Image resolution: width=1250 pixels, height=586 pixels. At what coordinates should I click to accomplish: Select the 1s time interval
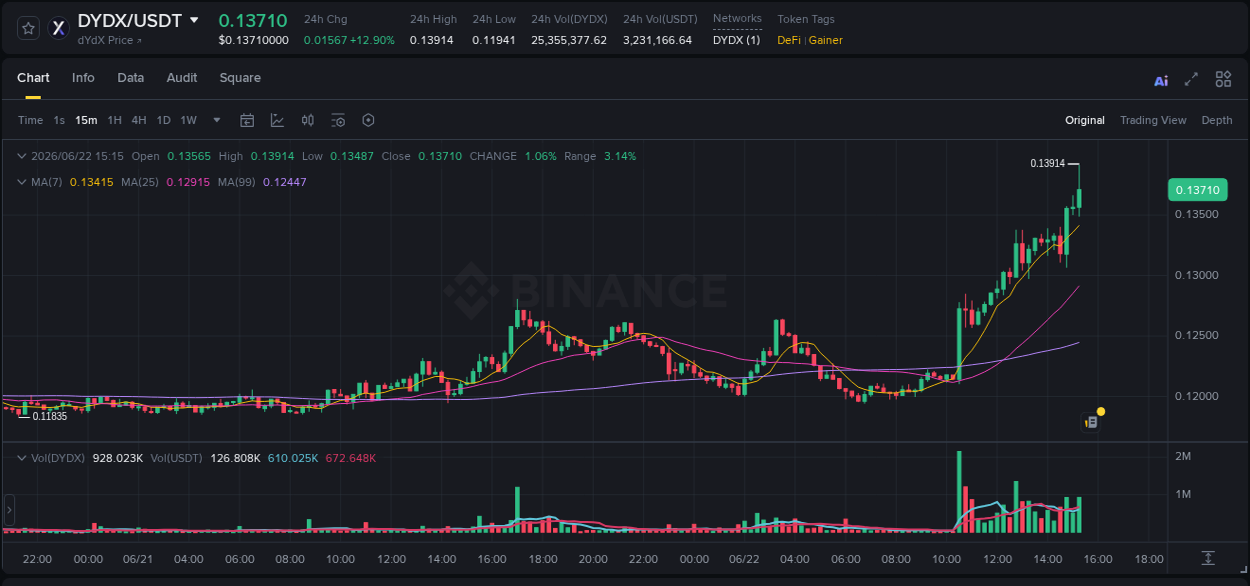(x=59, y=120)
